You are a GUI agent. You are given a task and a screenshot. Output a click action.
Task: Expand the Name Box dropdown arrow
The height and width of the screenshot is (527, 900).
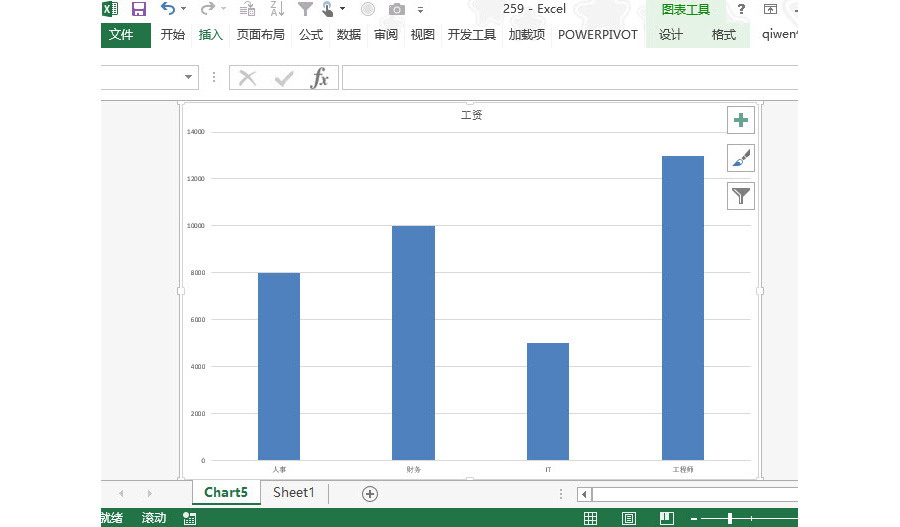tap(188, 77)
